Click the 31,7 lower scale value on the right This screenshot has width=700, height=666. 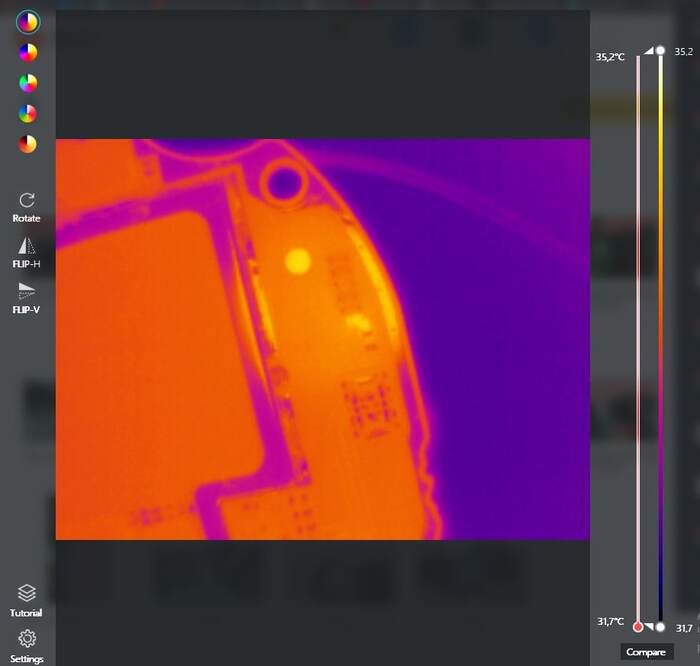point(684,628)
